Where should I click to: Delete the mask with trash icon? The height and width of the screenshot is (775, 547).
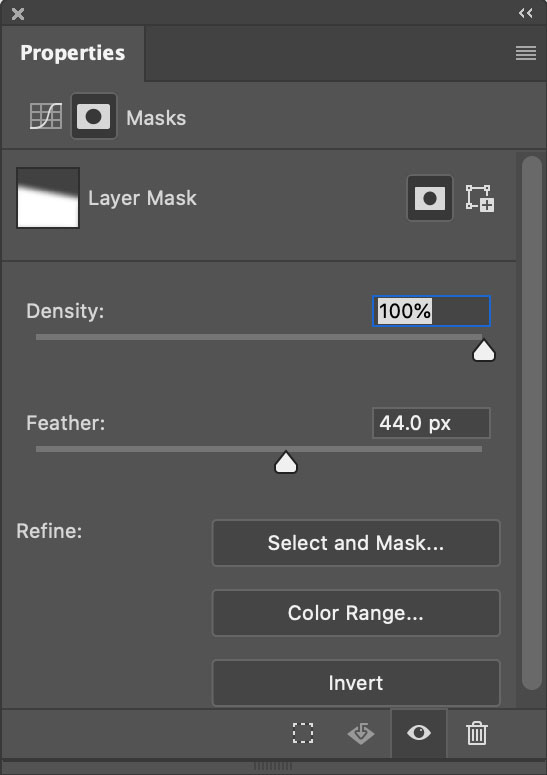tap(477, 733)
